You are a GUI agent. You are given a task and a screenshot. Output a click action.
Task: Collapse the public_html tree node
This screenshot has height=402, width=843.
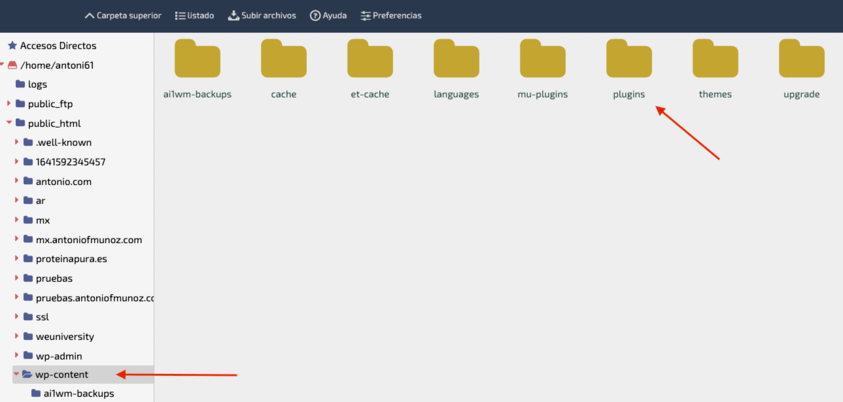(9, 123)
